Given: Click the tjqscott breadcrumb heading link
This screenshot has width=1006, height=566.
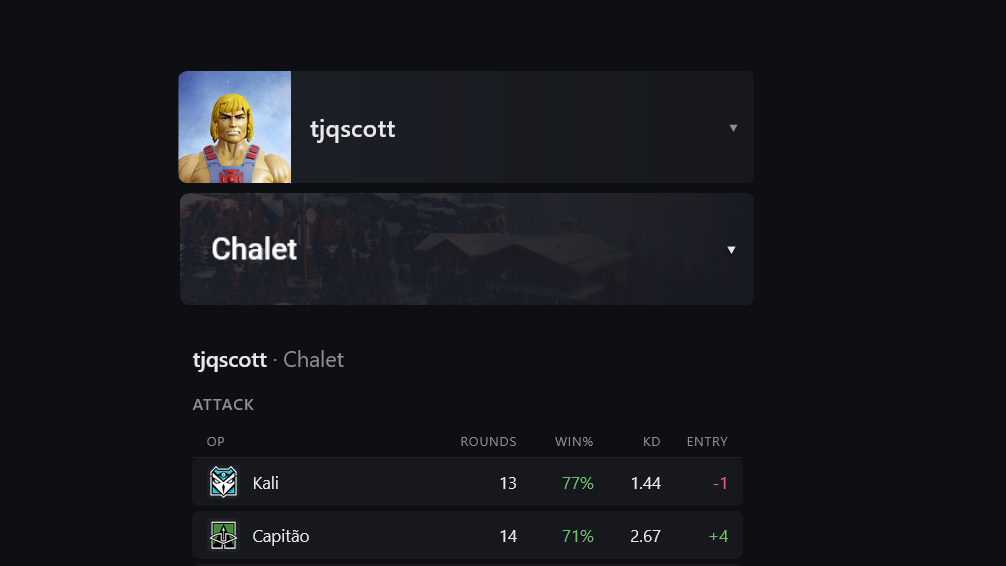Looking at the screenshot, I should coord(230,359).
